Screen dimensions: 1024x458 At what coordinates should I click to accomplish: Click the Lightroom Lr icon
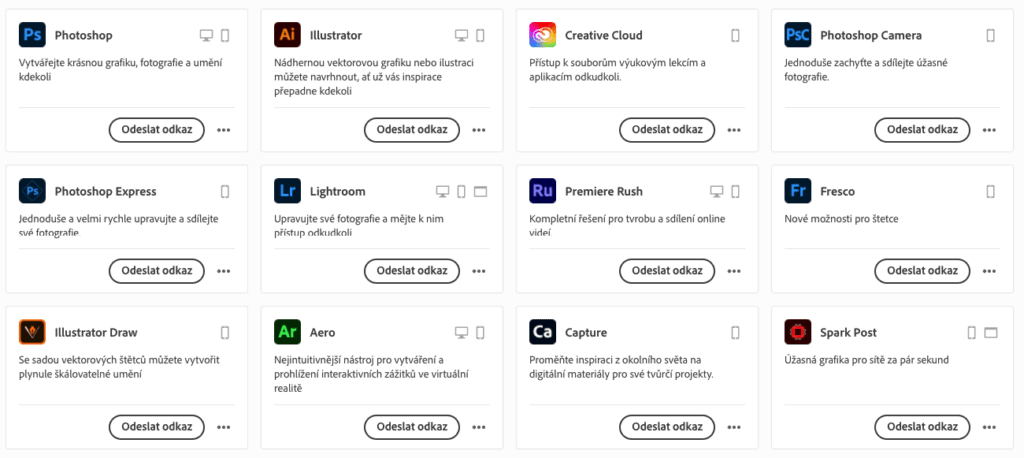click(287, 191)
